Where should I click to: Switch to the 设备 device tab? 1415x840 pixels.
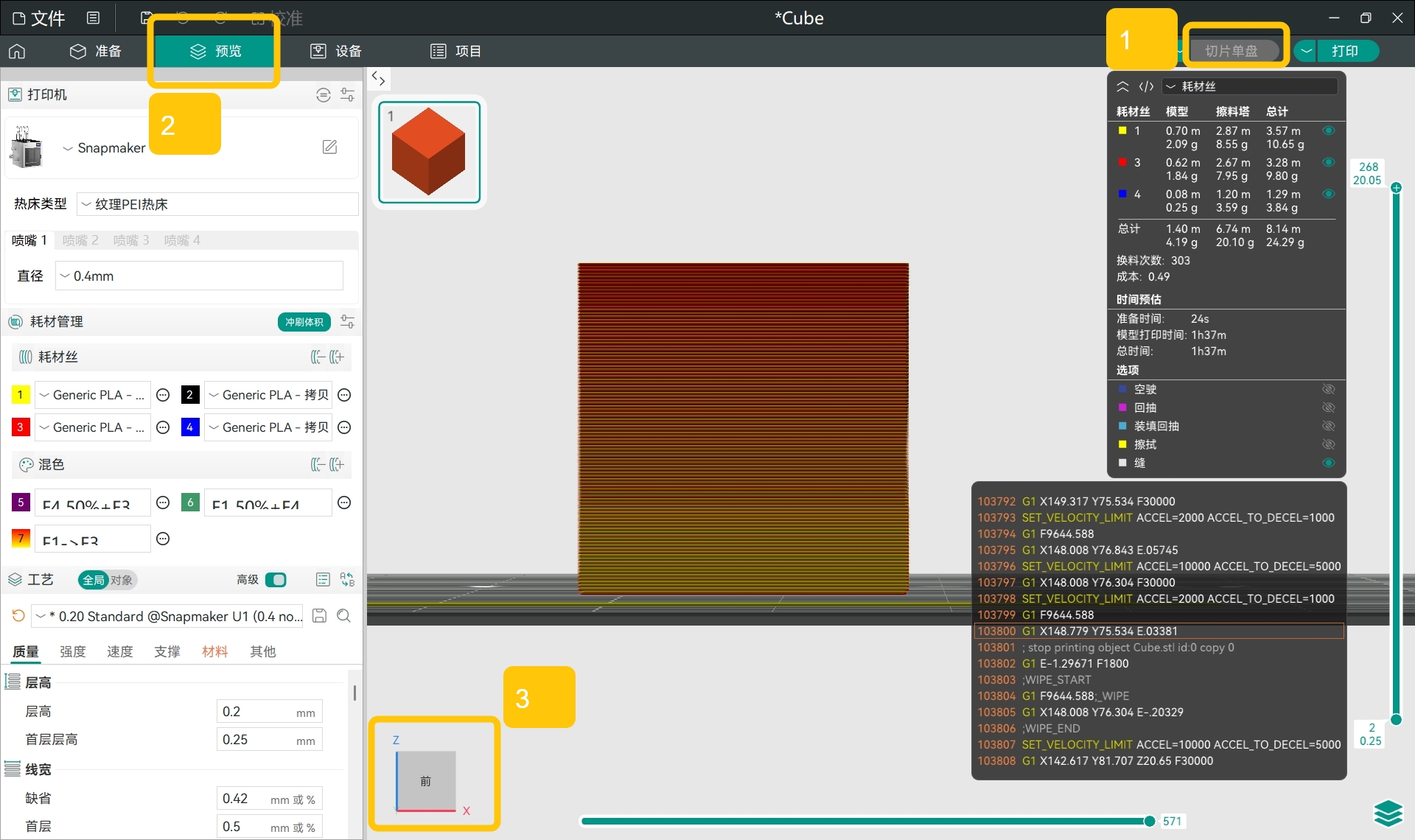[x=336, y=51]
